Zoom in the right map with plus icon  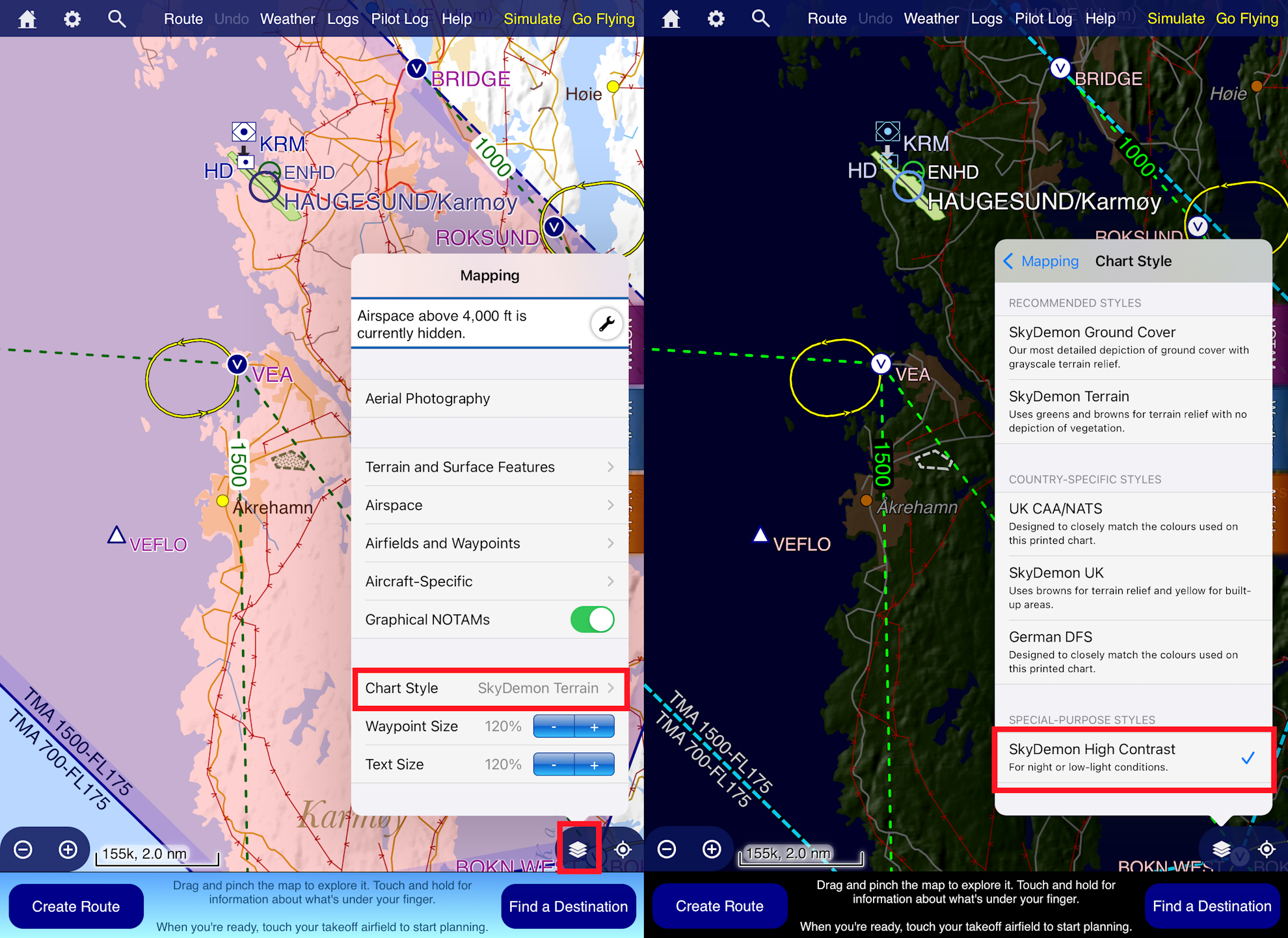(712, 849)
